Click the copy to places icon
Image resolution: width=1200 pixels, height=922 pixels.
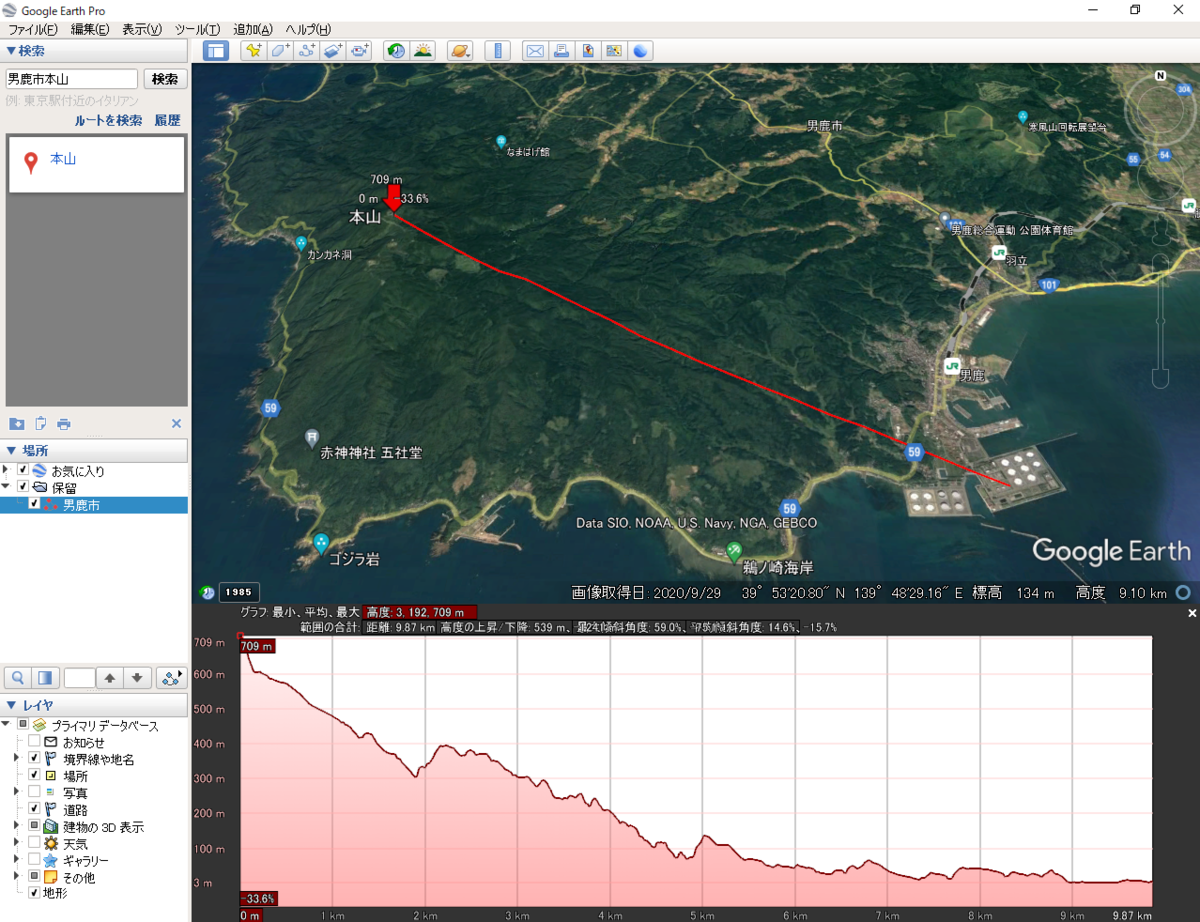41,423
